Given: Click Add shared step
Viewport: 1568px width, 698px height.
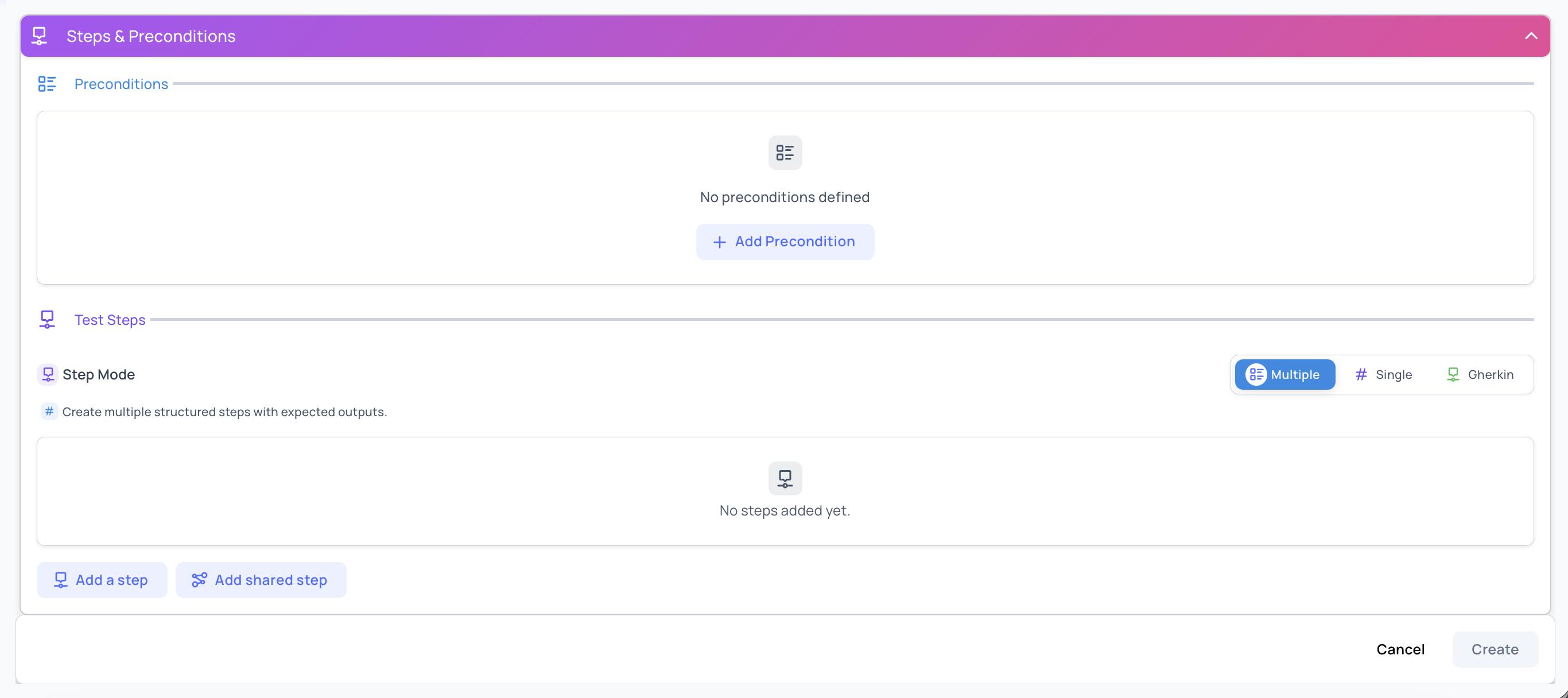Looking at the screenshot, I should pyautogui.click(x=261, y=580).
